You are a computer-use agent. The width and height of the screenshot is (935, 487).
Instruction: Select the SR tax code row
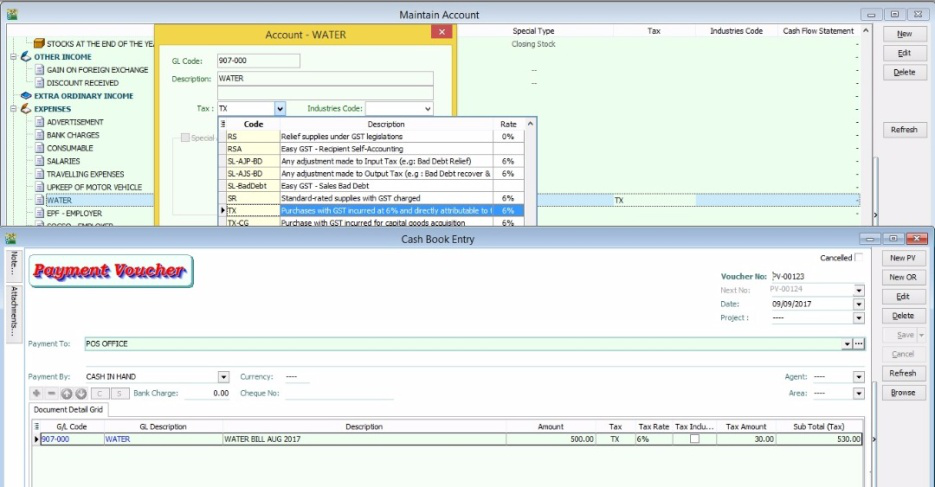[371, 198]
